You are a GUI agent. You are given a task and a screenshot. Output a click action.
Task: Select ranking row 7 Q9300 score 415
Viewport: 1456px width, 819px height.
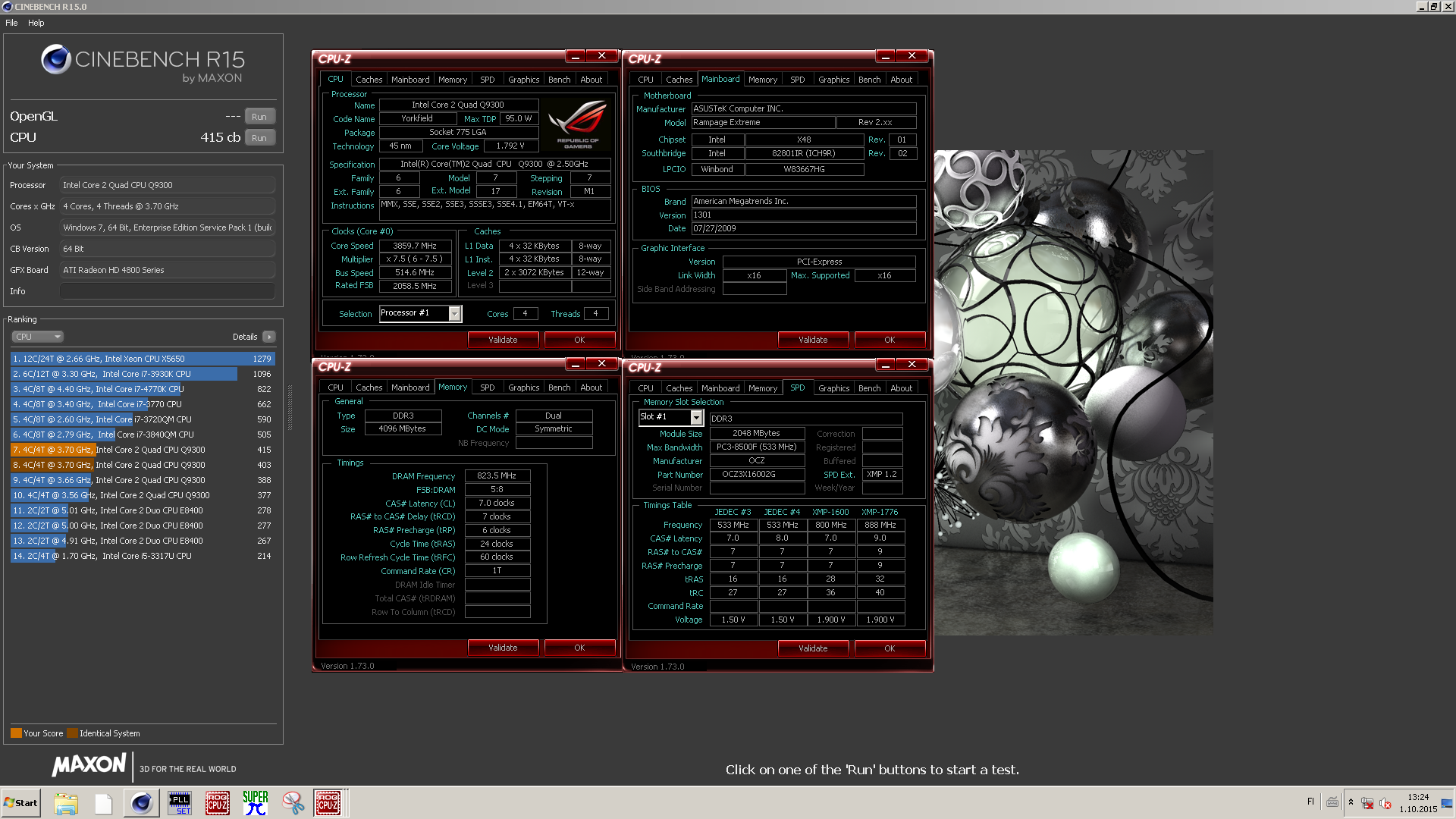pos(143,450)
